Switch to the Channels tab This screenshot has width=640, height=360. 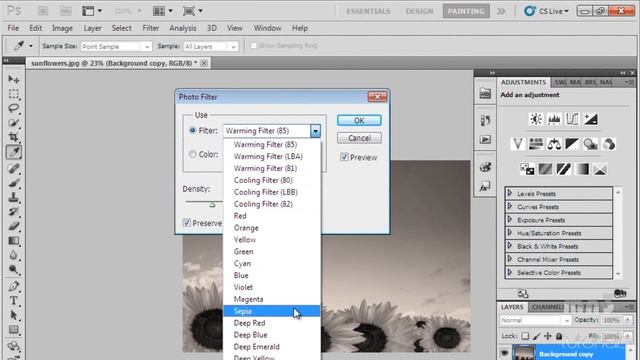pyautogui.click(x=547, y=307)
